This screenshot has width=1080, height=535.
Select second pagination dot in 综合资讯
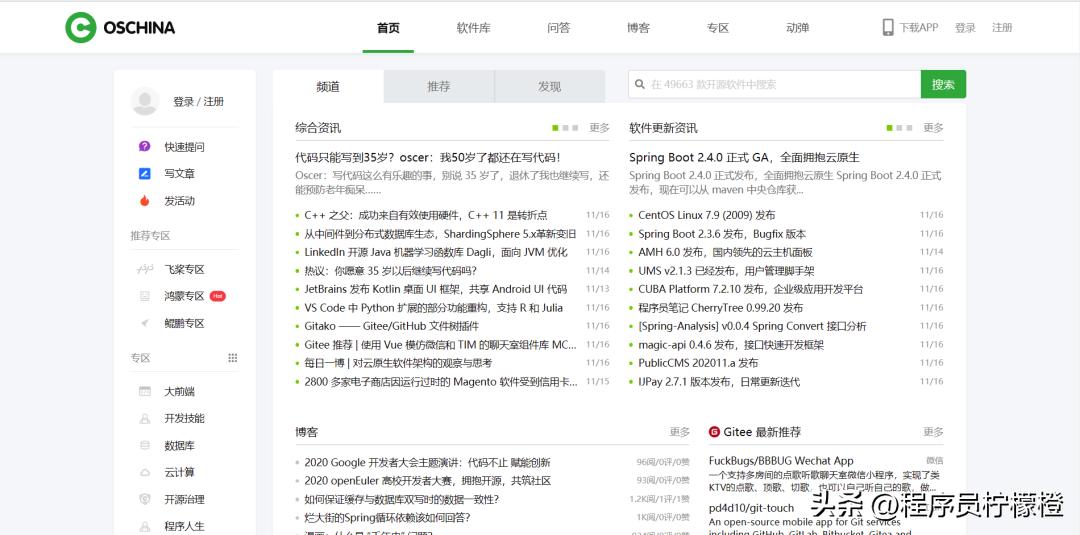565,127
